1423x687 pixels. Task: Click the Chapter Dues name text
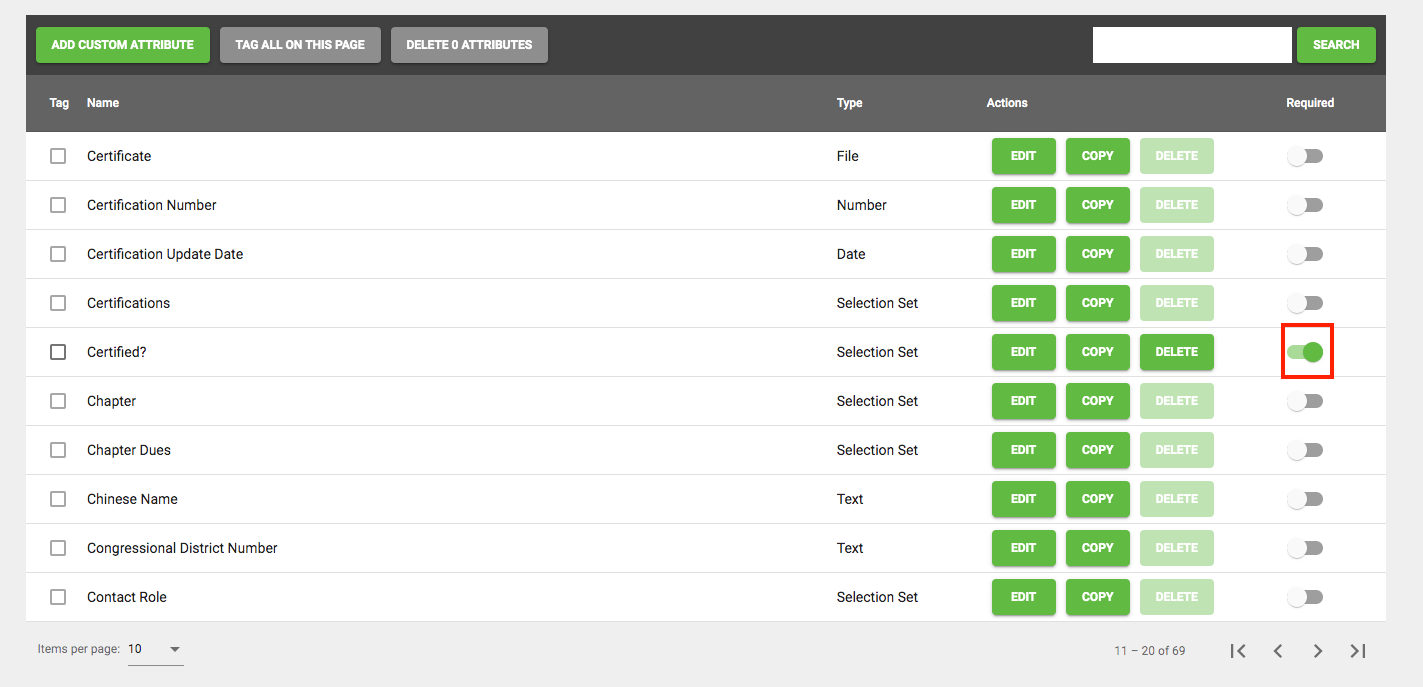[x=129, y=450]
